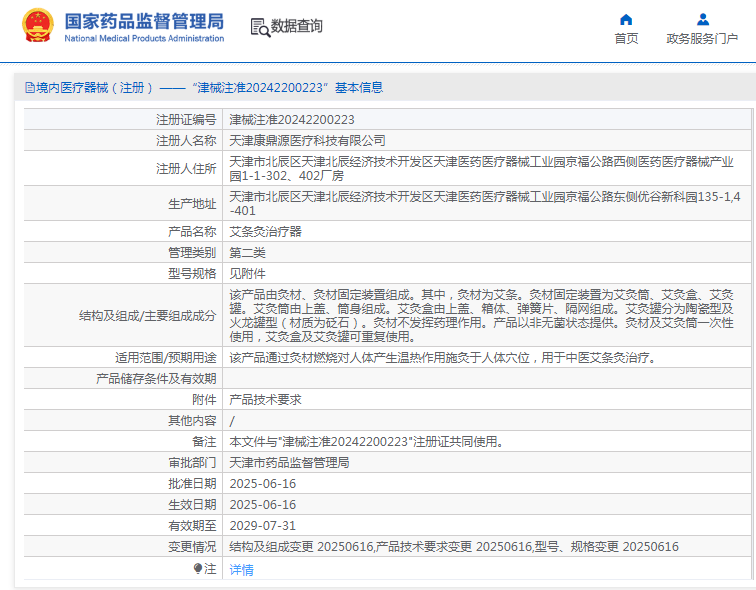756x590 pixels.
Task: Click the 附件 value 产品技术要求
Action: [x=265, y=400]
